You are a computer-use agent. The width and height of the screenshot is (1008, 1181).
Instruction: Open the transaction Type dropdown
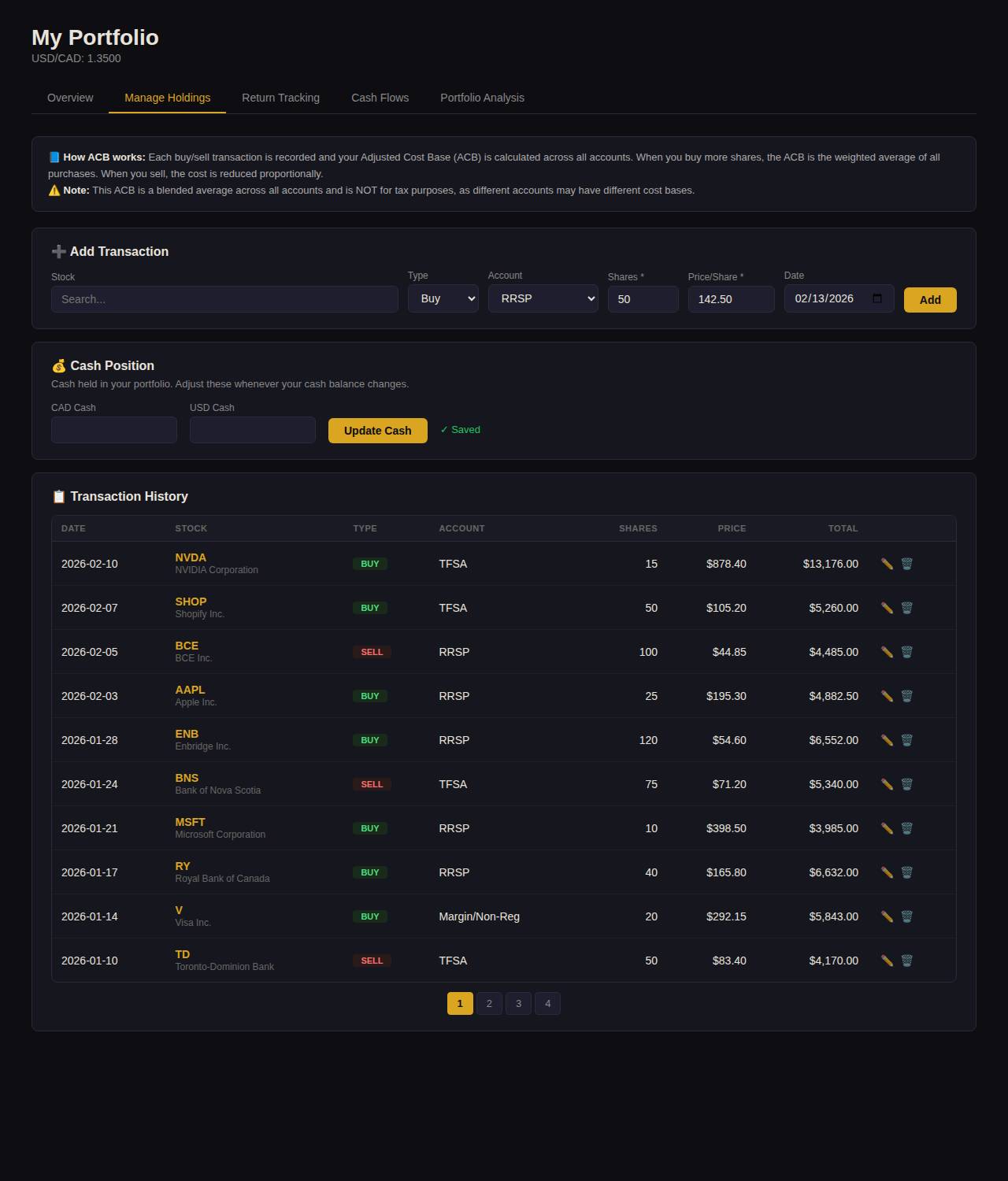[443, 298]
